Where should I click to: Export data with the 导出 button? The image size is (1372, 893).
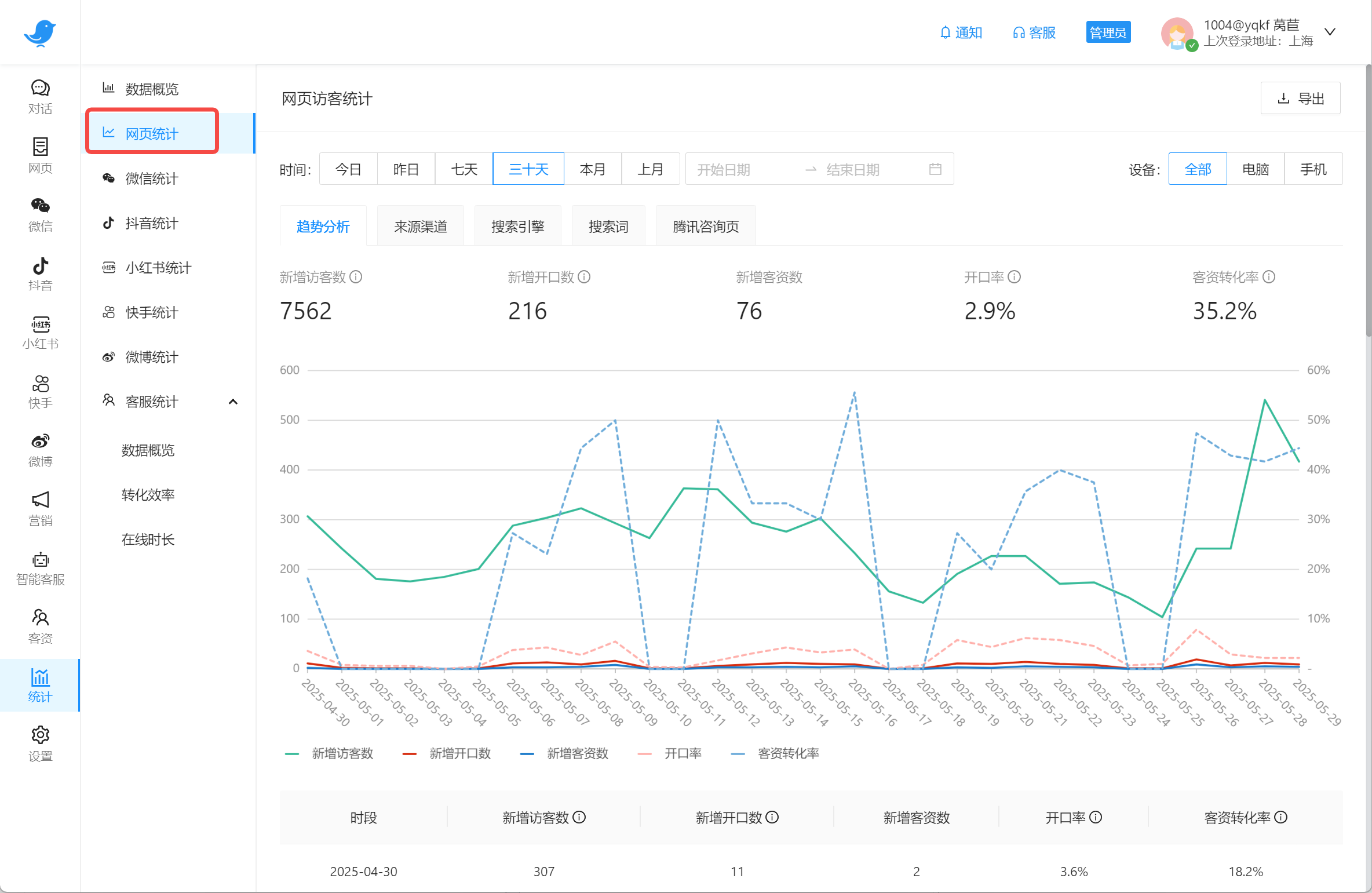point(1301,98)
